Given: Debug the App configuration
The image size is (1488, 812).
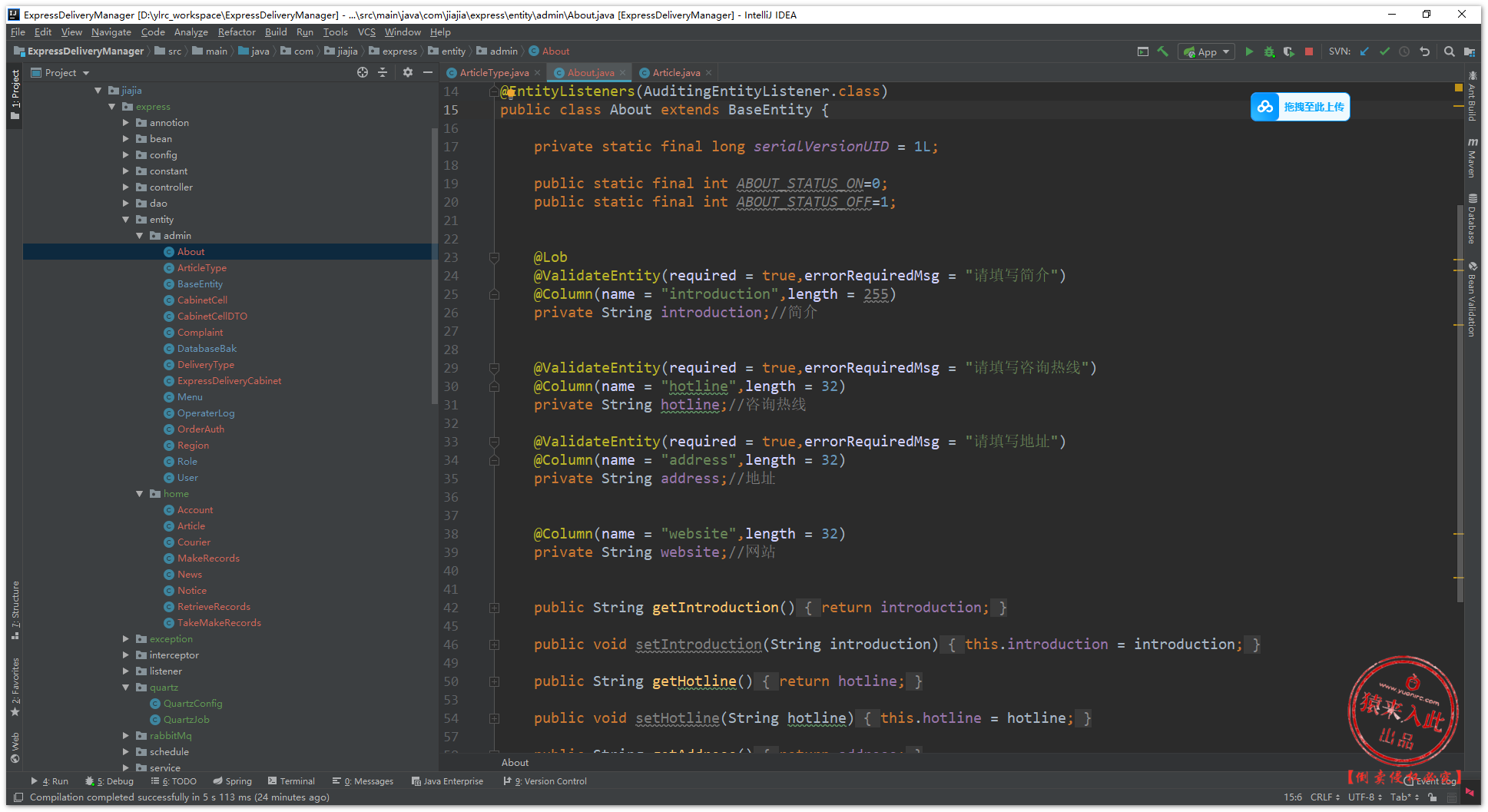Looking at the screenshot, I should click(x=1269, y=51).
